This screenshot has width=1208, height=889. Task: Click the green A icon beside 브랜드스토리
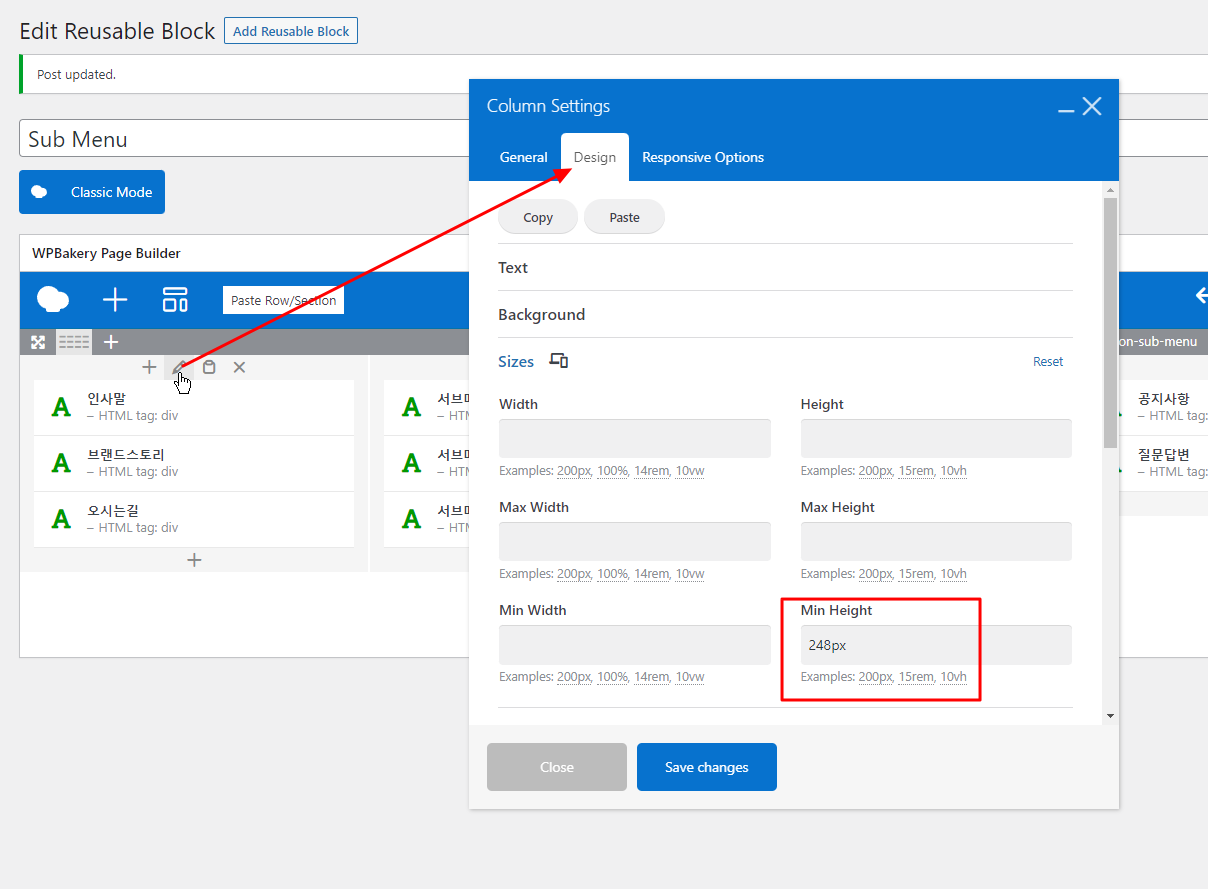tap(61, 463)
